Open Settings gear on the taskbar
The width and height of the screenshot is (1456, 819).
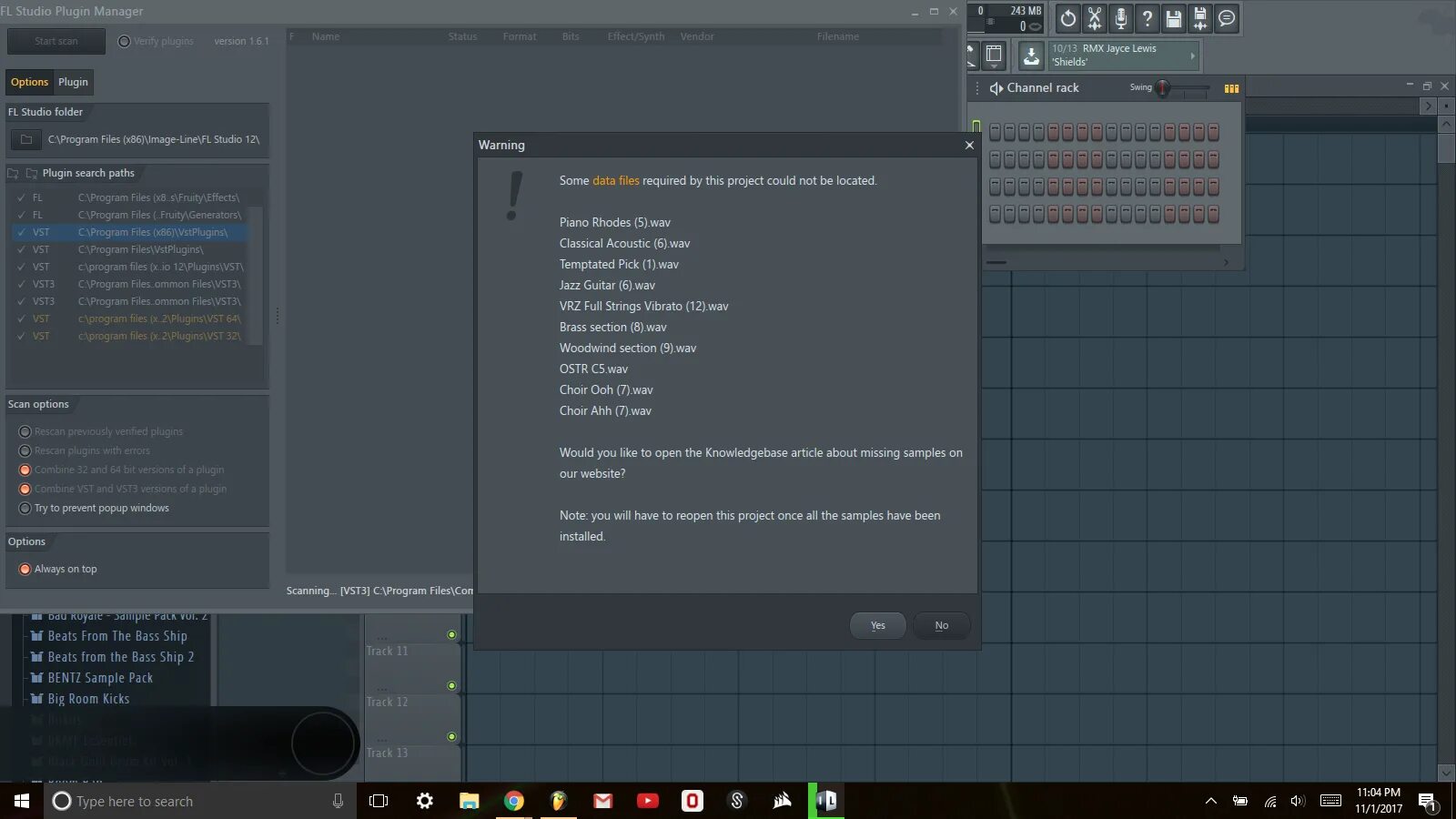(x=424, y=801)
